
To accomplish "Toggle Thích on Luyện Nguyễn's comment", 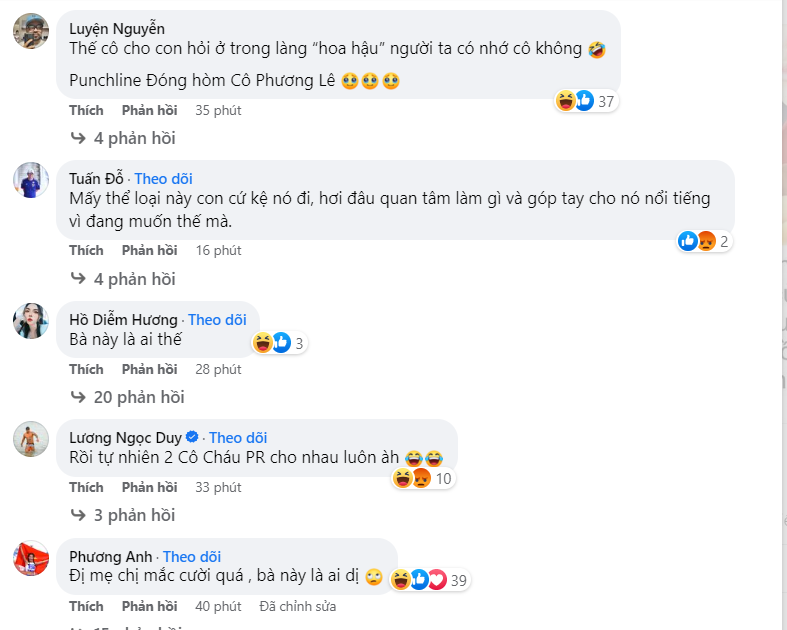I will click(86, 110).
